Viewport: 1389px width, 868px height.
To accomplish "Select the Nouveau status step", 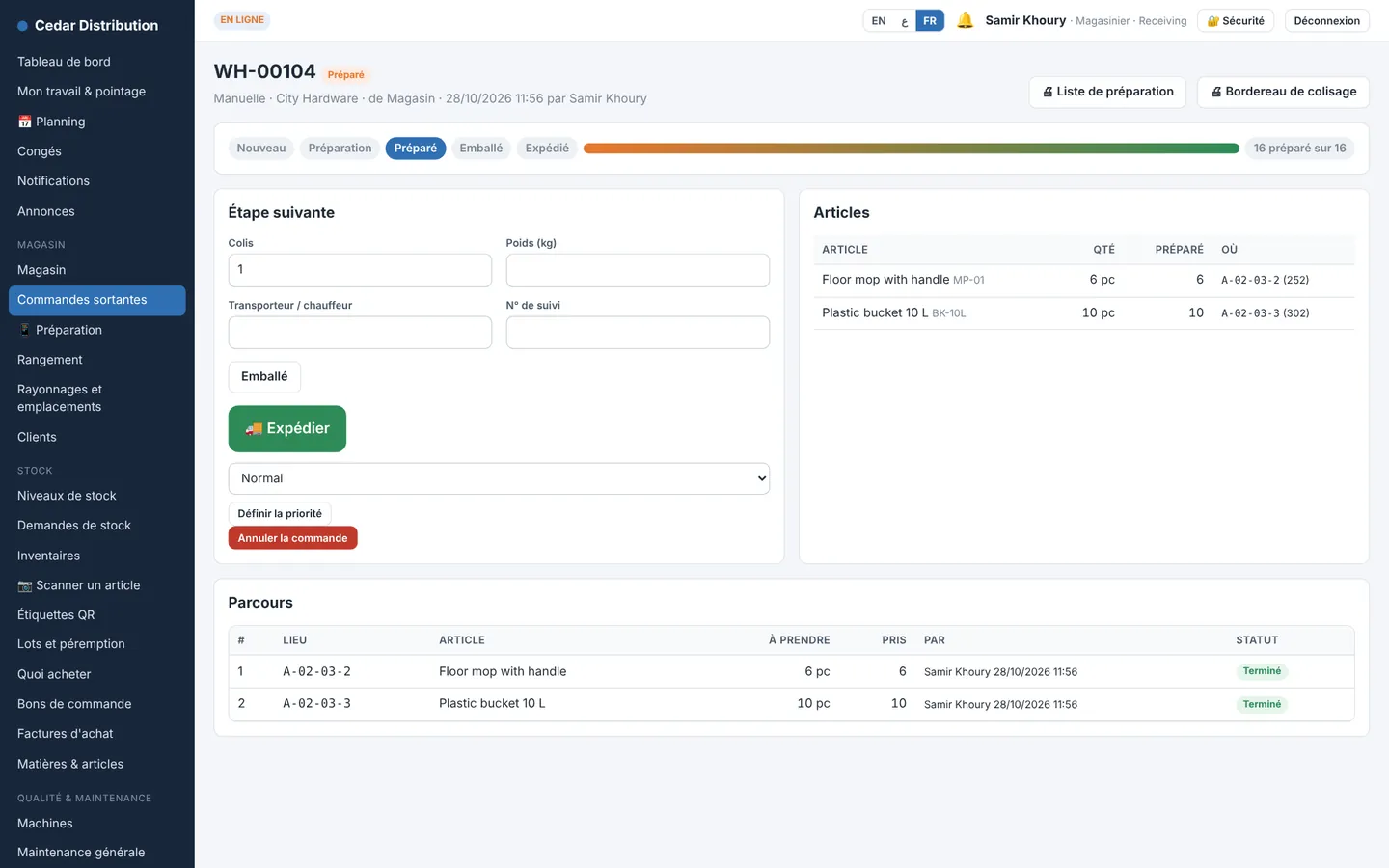I will click(261, 149).
